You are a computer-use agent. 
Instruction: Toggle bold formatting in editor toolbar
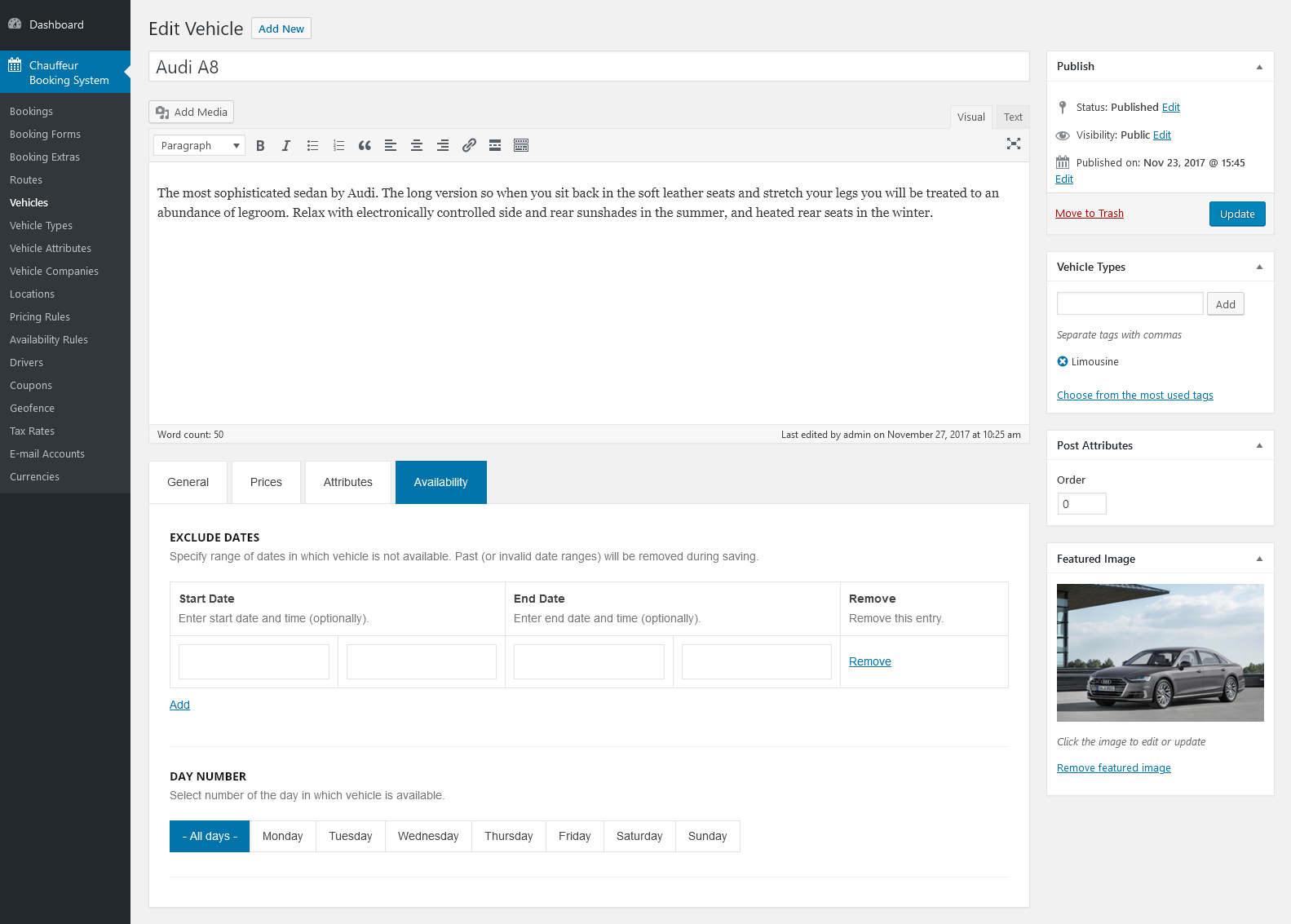(x=260, y=146)
